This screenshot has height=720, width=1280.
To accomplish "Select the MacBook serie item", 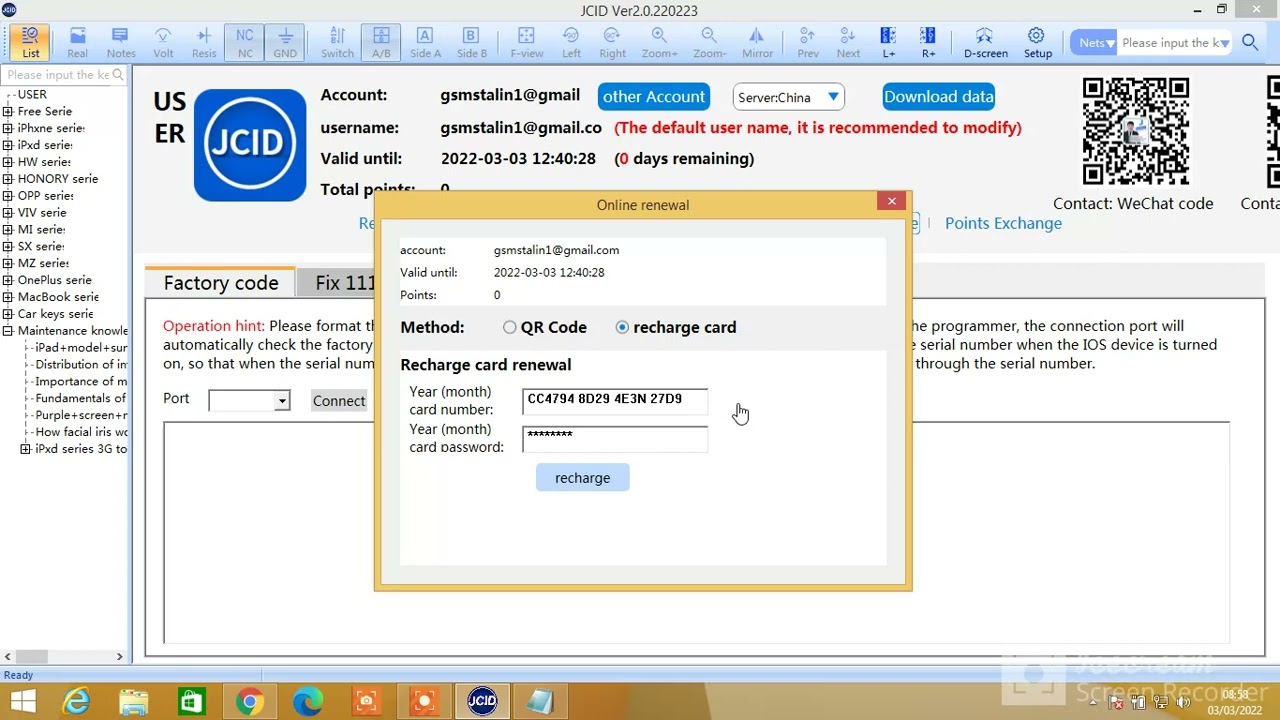I will [58, 297].
